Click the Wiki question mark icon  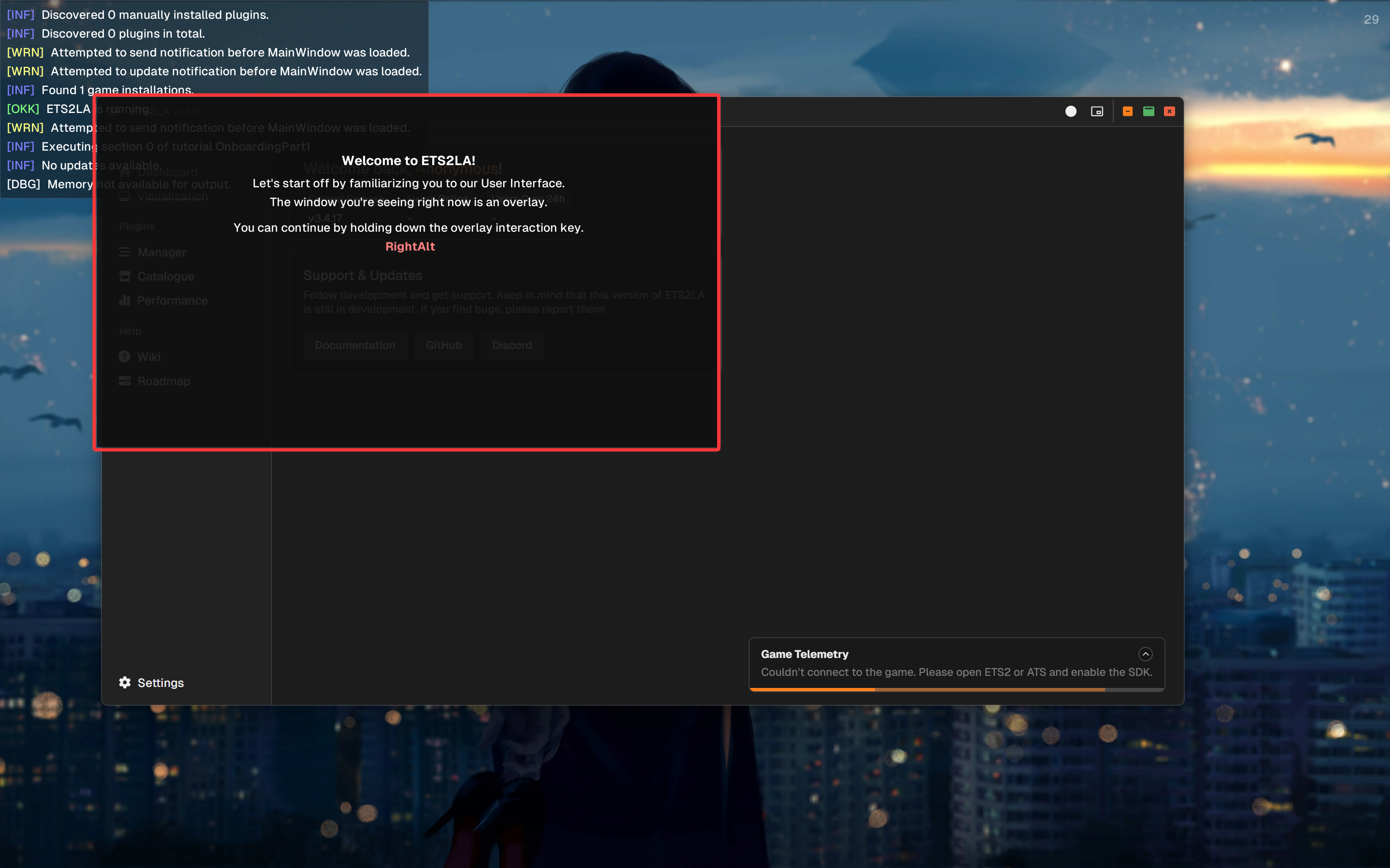125,356
